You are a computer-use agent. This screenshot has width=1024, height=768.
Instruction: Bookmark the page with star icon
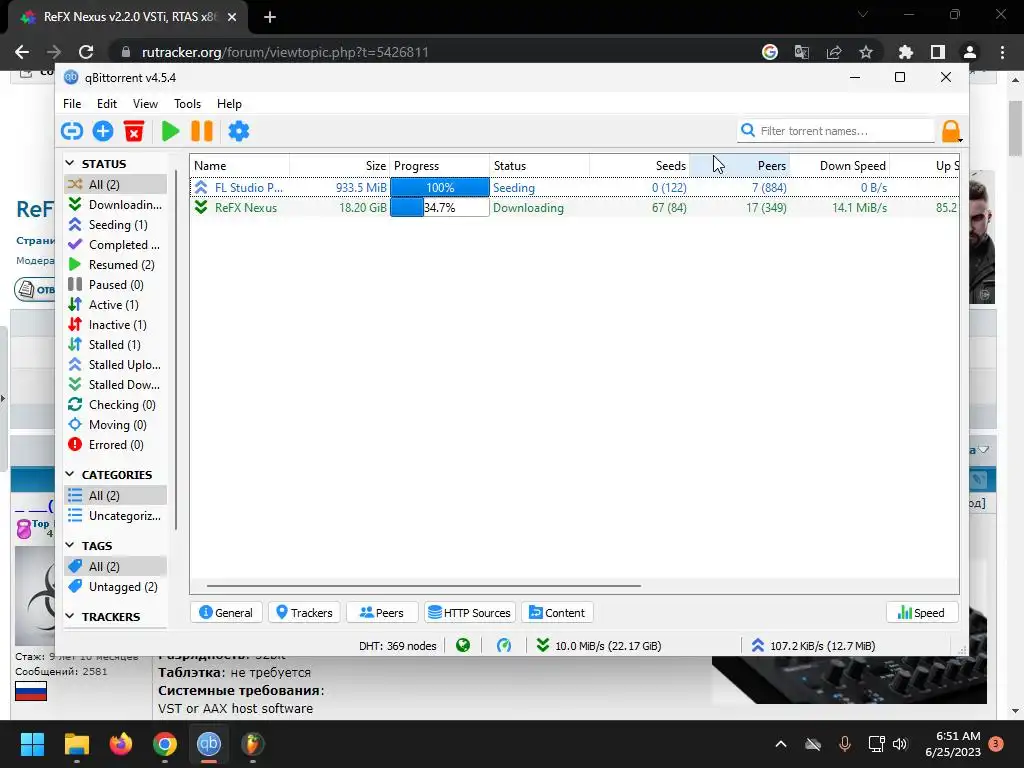point(866,52)
